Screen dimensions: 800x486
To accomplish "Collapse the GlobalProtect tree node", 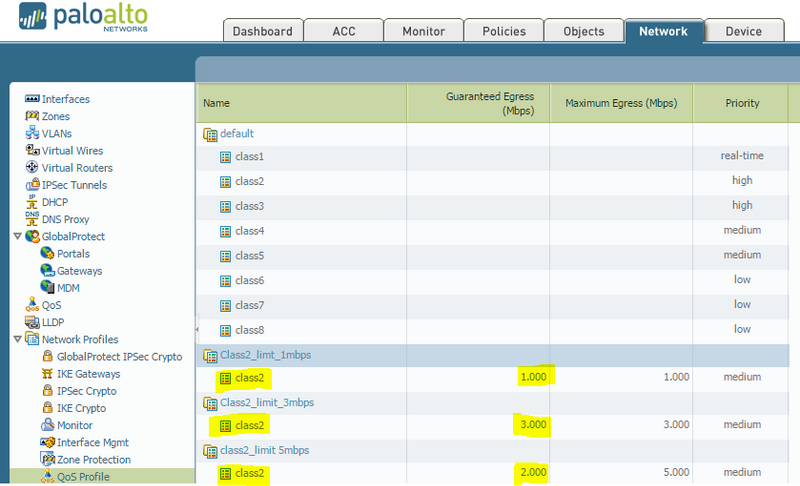I will coord(17,237).
